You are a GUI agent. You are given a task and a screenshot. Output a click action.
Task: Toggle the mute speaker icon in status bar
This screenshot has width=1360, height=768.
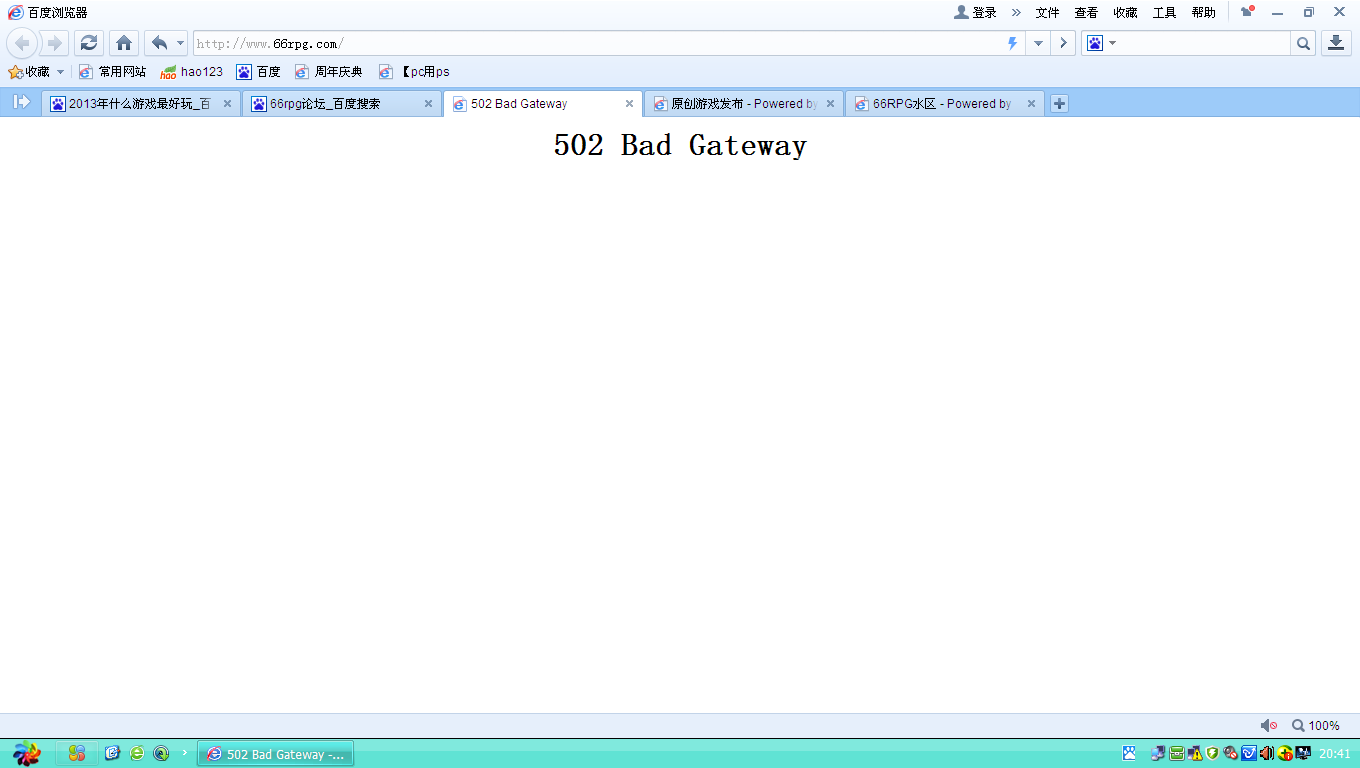(x=1268, y=725)
